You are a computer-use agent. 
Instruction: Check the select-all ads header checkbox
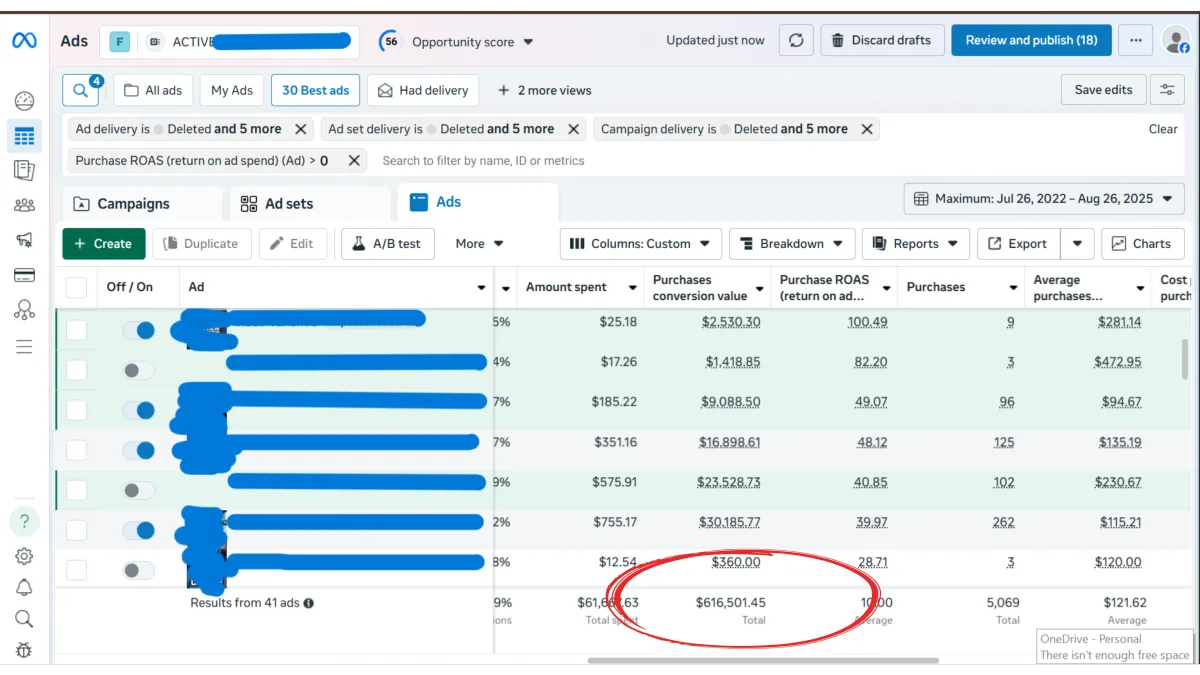(x=76, y=288)
